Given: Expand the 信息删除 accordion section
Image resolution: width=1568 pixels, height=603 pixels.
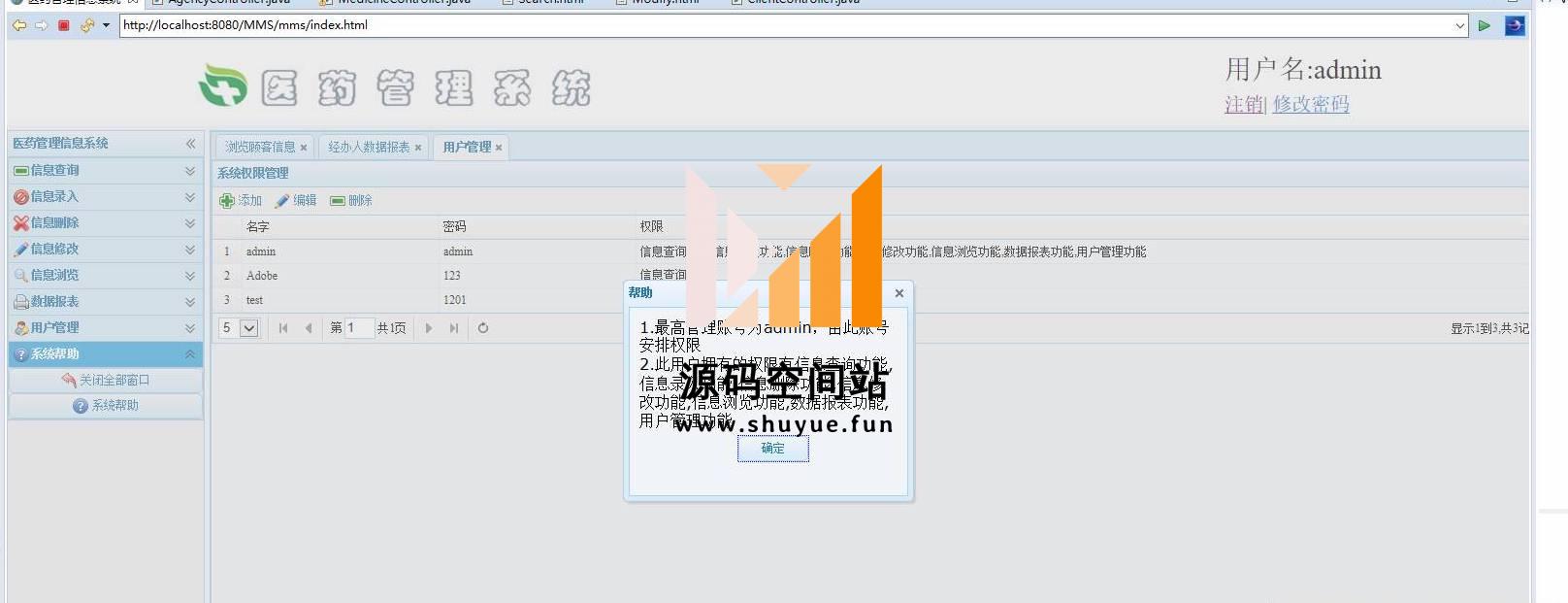Looking at the screenshot, I should coord(190,223).
